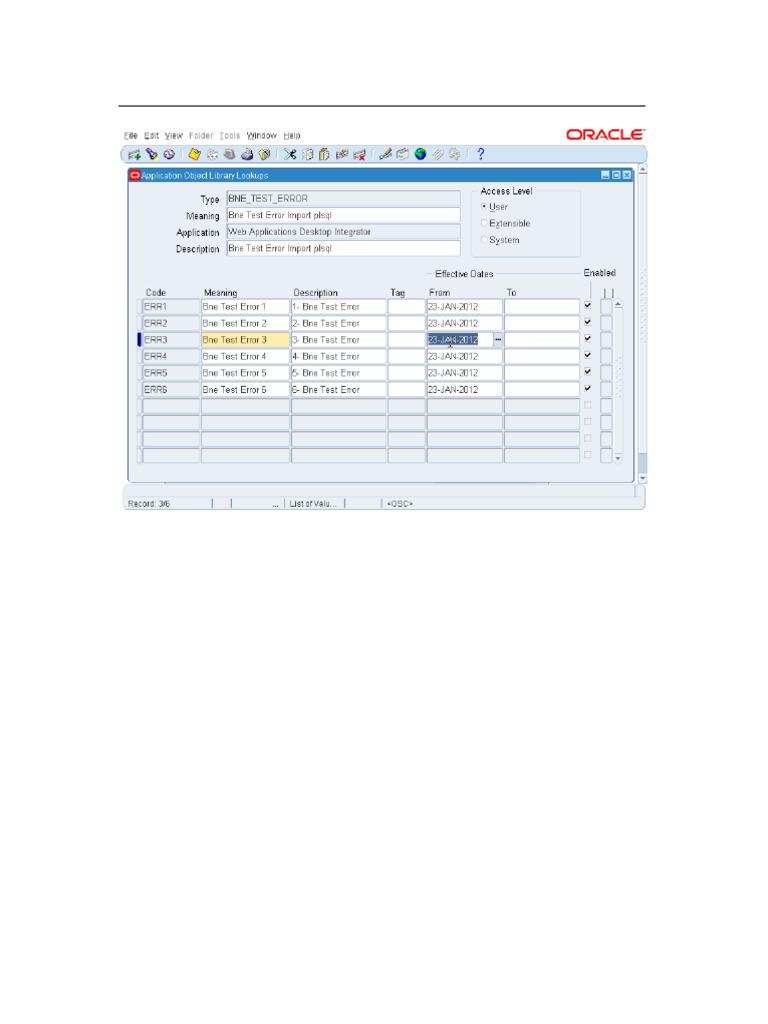Click the header Meaning field above Application
The width and height of the screenshot is (768, 1024).
click(x=344, y=215)
